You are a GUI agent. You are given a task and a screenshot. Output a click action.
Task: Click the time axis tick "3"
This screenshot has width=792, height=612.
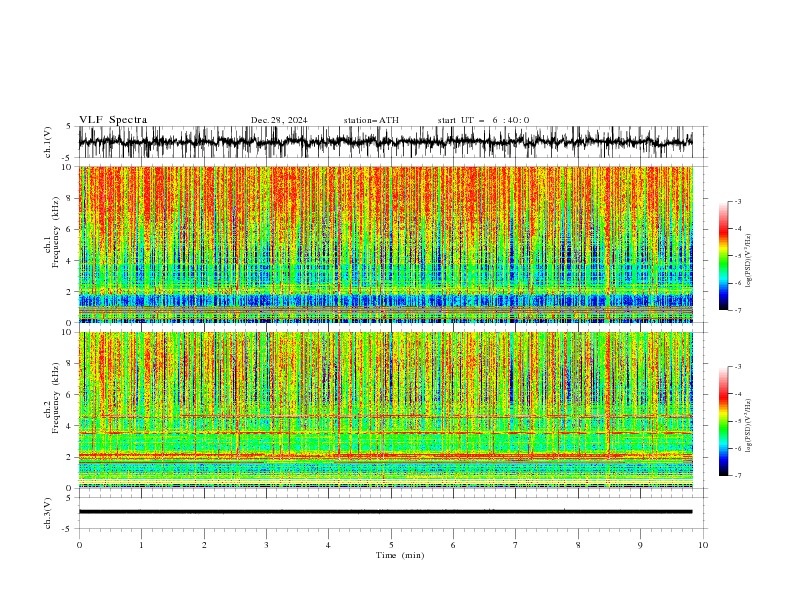[x=266, y=545]
